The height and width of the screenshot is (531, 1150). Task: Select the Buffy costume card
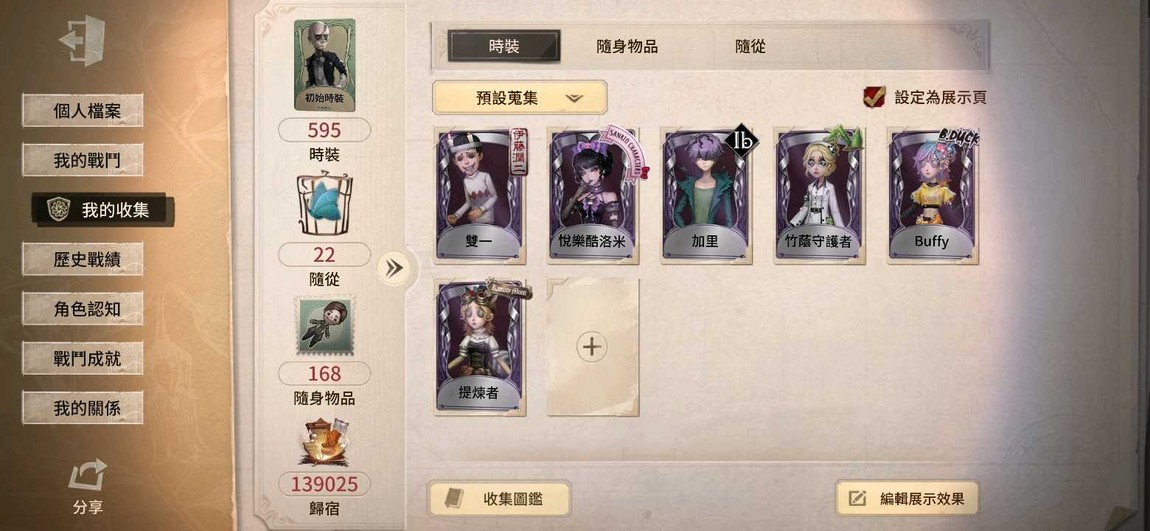pos(932,196)
